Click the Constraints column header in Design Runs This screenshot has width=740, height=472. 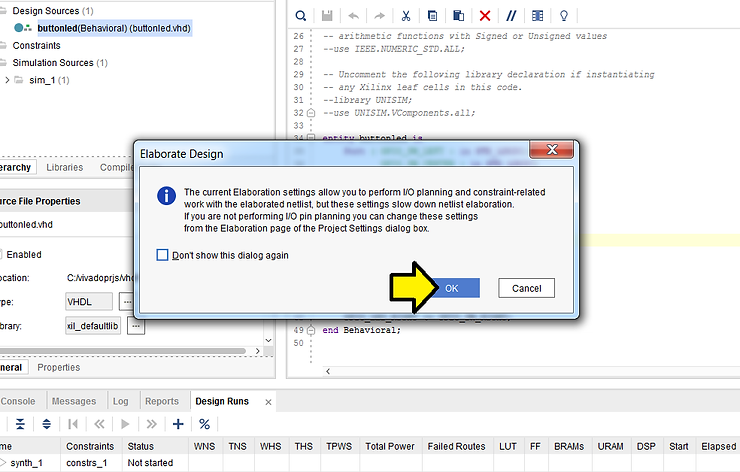pos(90,446)
